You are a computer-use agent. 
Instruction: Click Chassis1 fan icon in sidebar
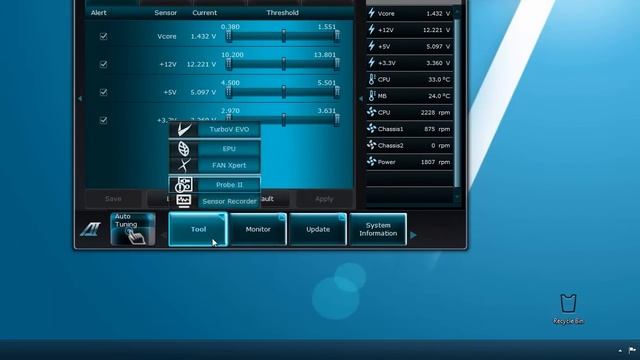(x=371, y=129)
